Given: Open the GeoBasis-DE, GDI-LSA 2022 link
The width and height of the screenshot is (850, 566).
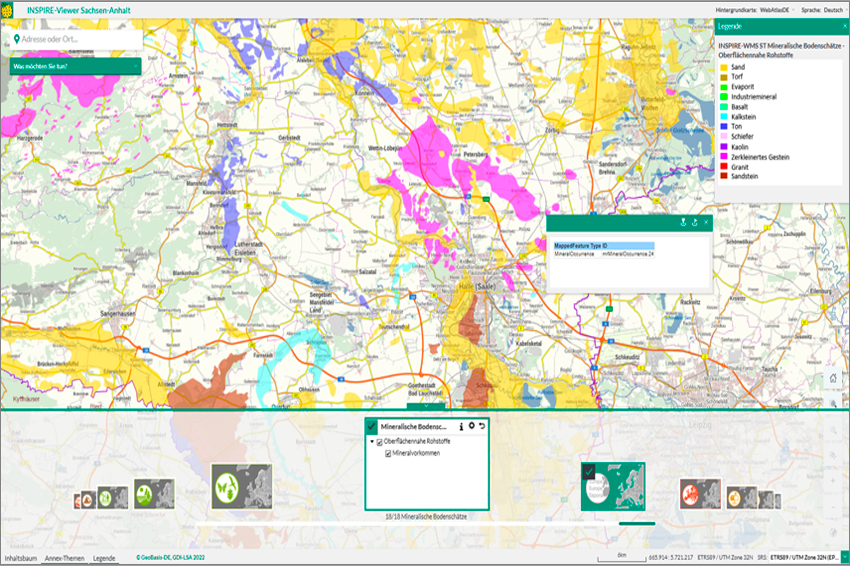Looking at the screenshot, I should pyautogui.click(x=172, y=557).
